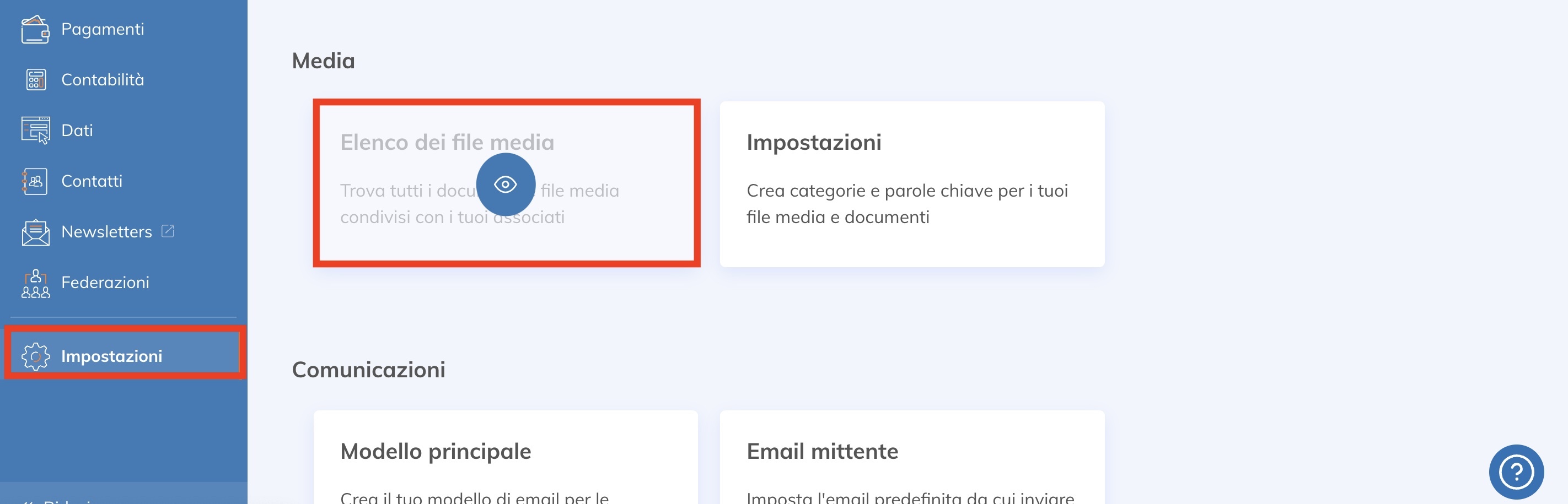Open the Media Impostazioni card
This screenshot has width=1568, height=504.
coord(911,183)
